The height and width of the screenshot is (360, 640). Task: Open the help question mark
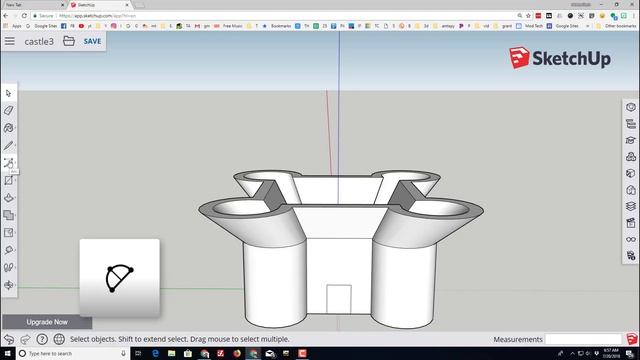[x=42, y=339]
